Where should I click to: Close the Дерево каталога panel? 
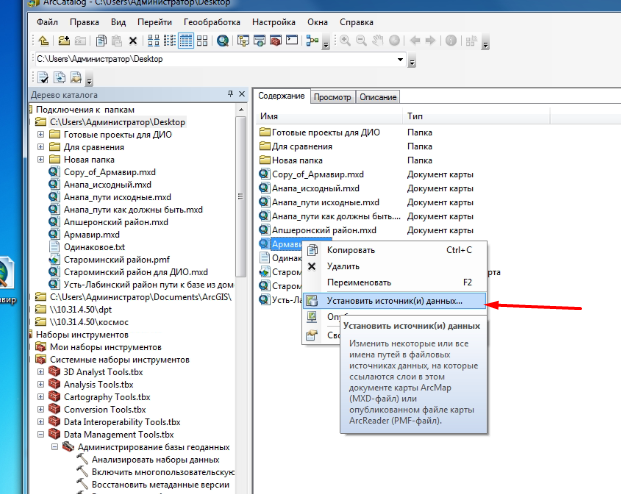tap(242, 94)
